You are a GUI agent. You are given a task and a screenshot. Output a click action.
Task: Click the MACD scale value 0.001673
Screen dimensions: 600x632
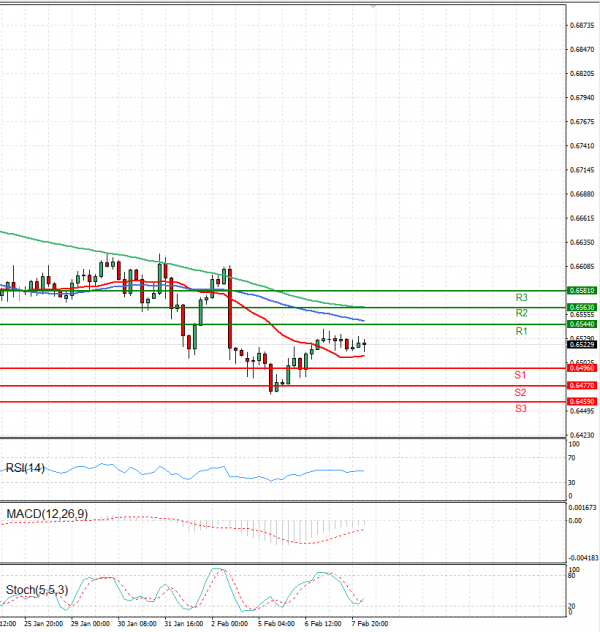tap(582, 507)
